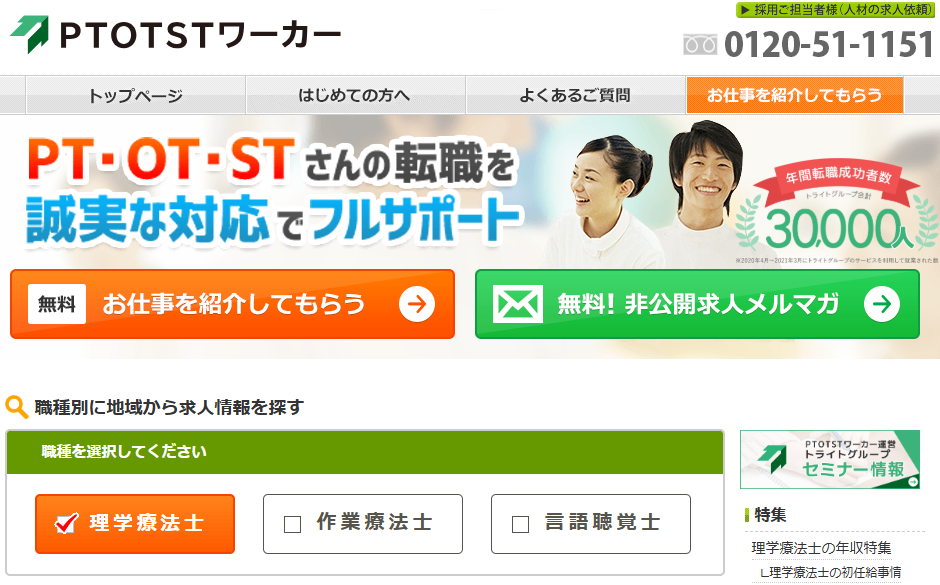Click the 無料! 非公開求人メルマガ green button
940x585 pixels.
coord(697,304)
